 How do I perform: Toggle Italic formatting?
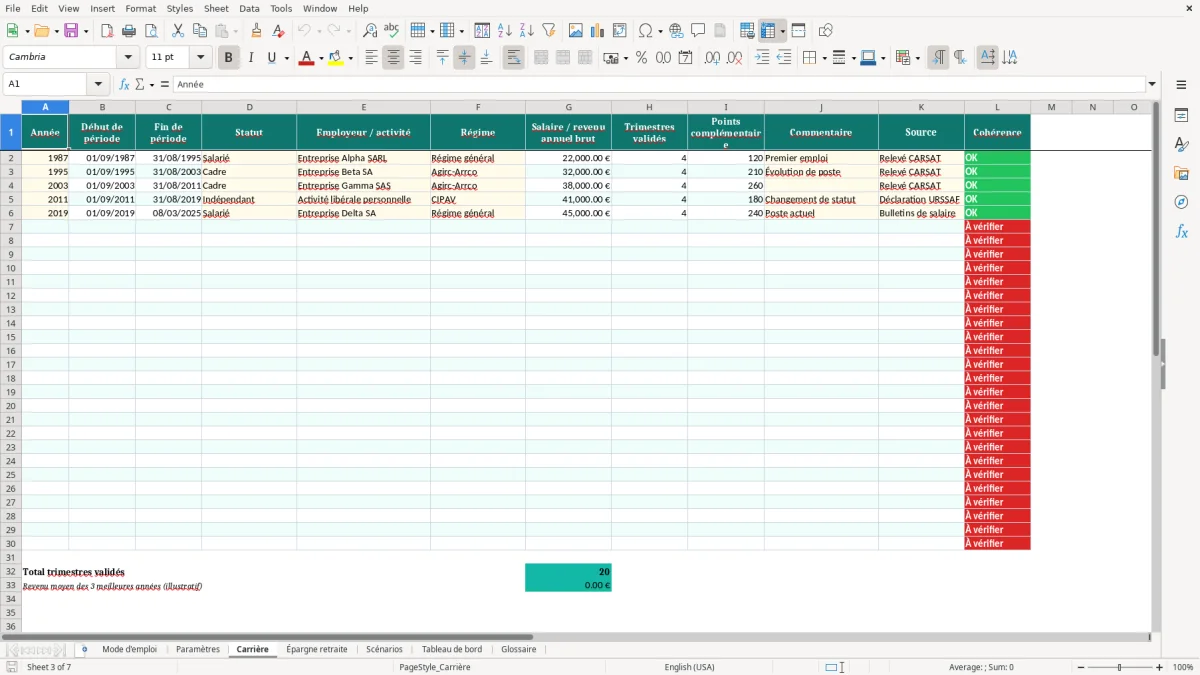point(250,58)
